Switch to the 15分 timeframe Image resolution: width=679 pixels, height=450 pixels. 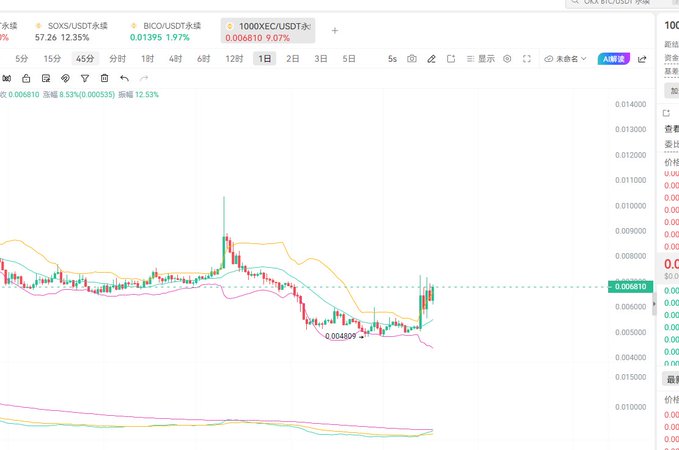[x=52, y=59]
